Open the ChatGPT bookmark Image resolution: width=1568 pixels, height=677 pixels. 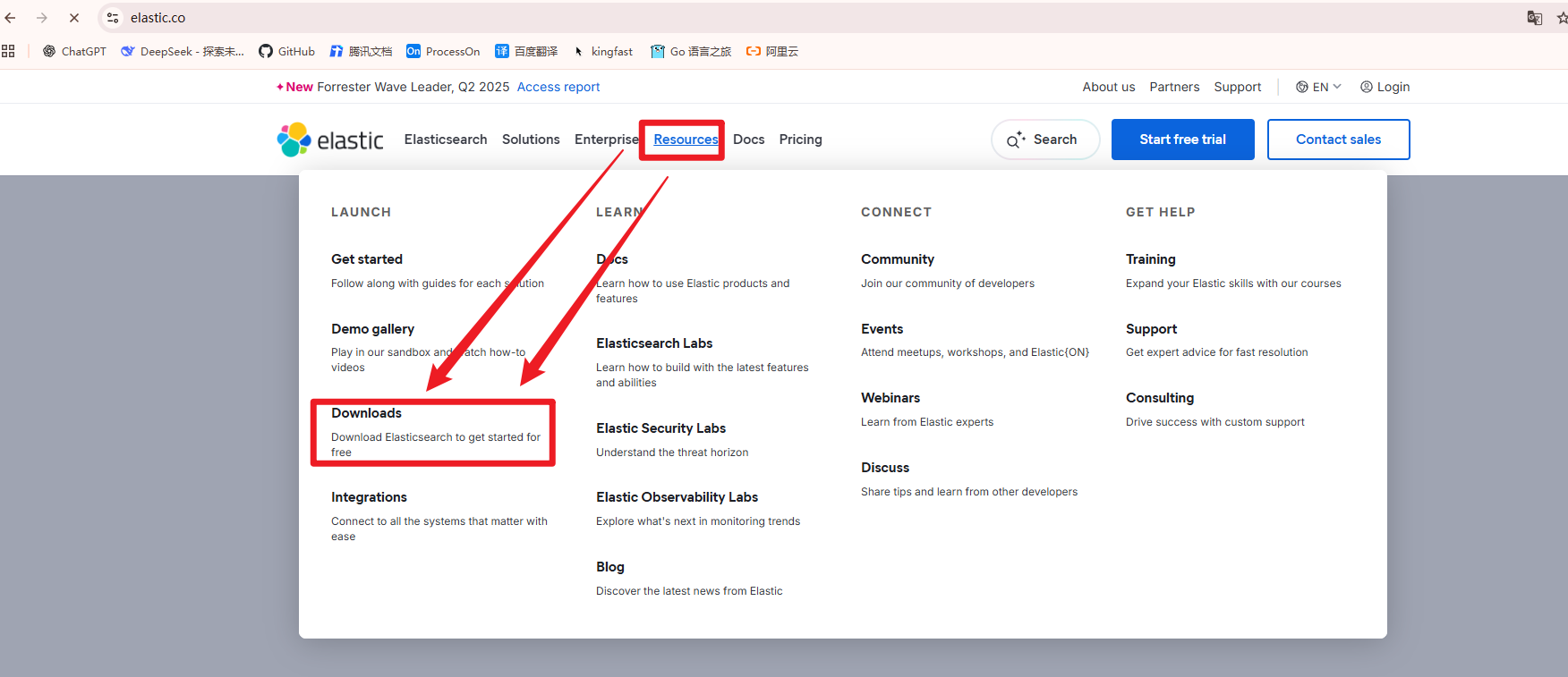point(74,51)
